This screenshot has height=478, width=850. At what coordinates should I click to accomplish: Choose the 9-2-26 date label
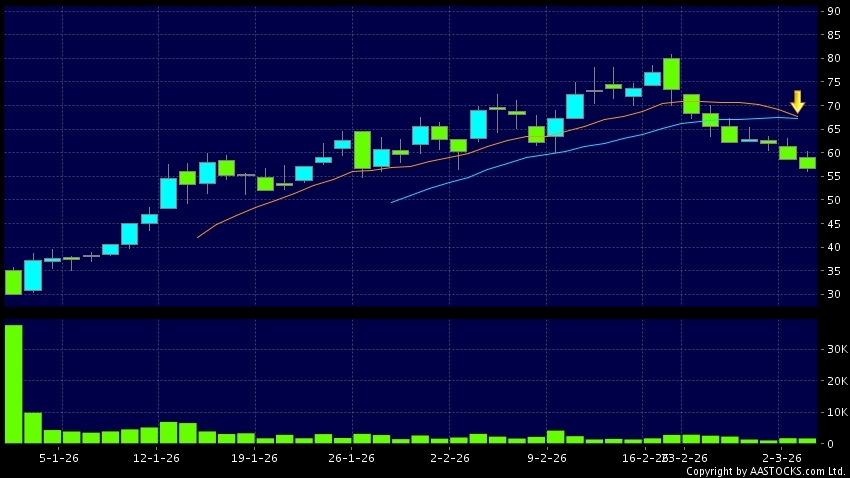[x=548, y=458]
